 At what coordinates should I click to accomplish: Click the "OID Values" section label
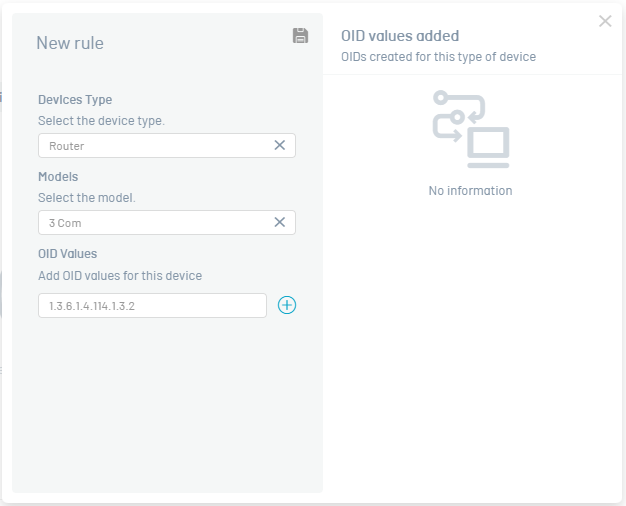coord(67,254)
